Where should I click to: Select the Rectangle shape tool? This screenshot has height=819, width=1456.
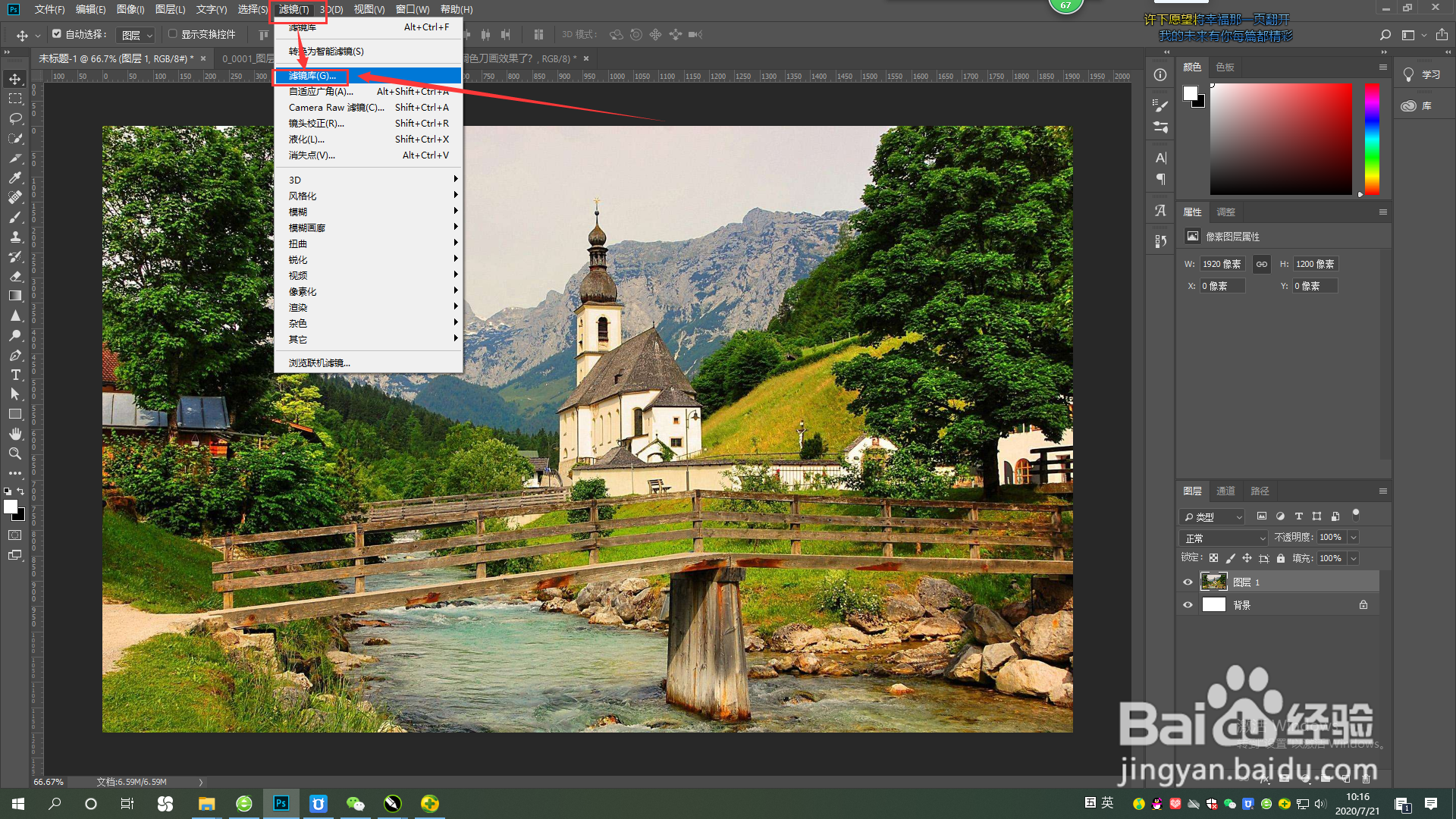(x=15, y=414)
